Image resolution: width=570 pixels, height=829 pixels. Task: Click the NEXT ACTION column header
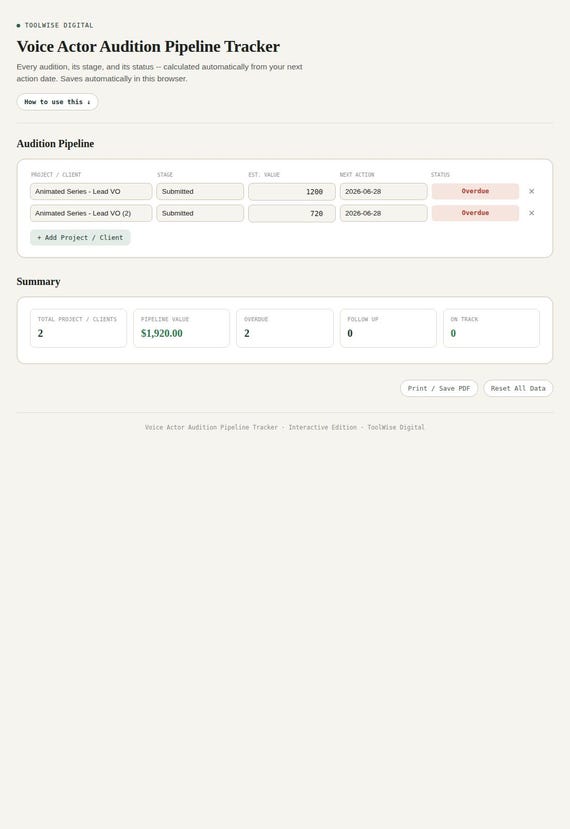click(357, 174)
